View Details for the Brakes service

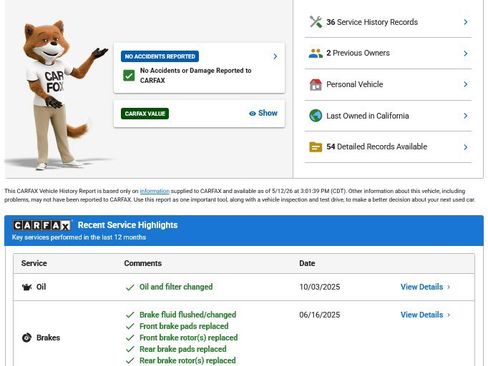coord(422,315)
